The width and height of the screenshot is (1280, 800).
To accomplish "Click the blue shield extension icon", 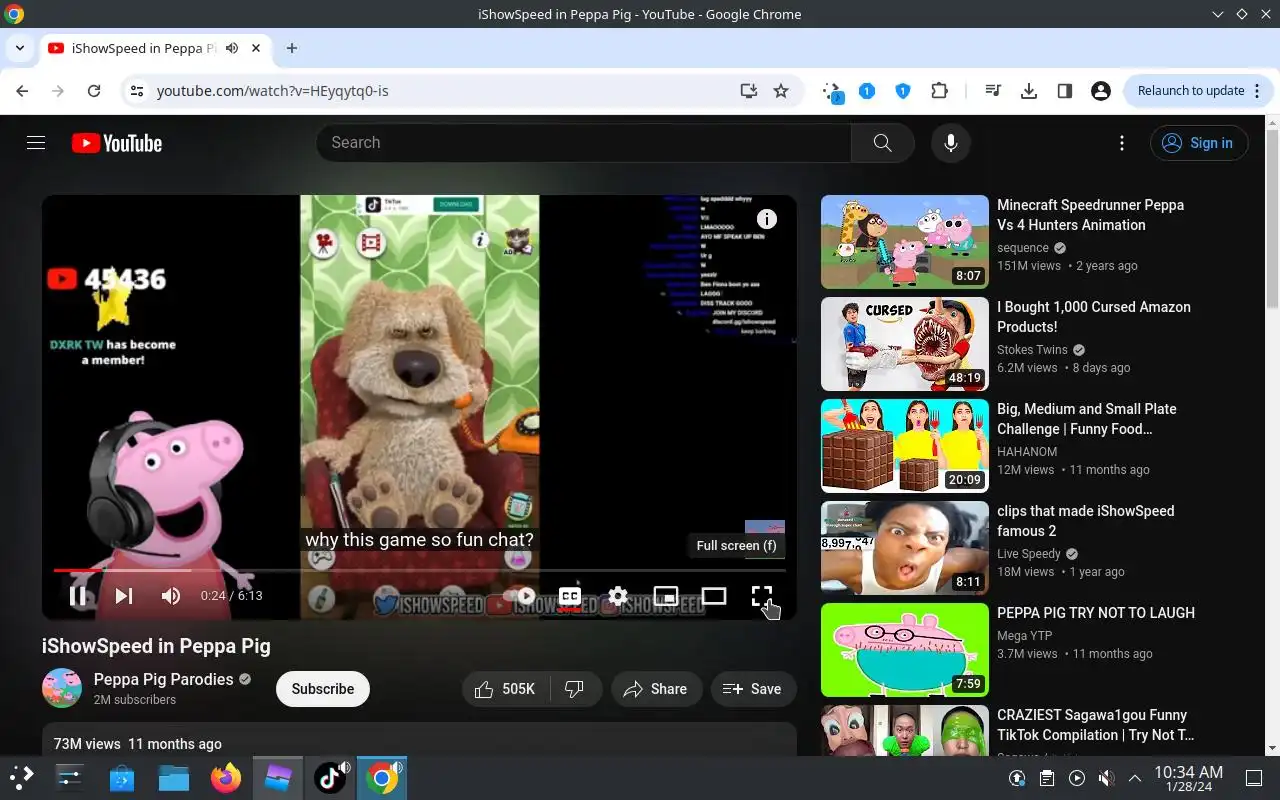I will pyautogui.click(x=903, y=91).
